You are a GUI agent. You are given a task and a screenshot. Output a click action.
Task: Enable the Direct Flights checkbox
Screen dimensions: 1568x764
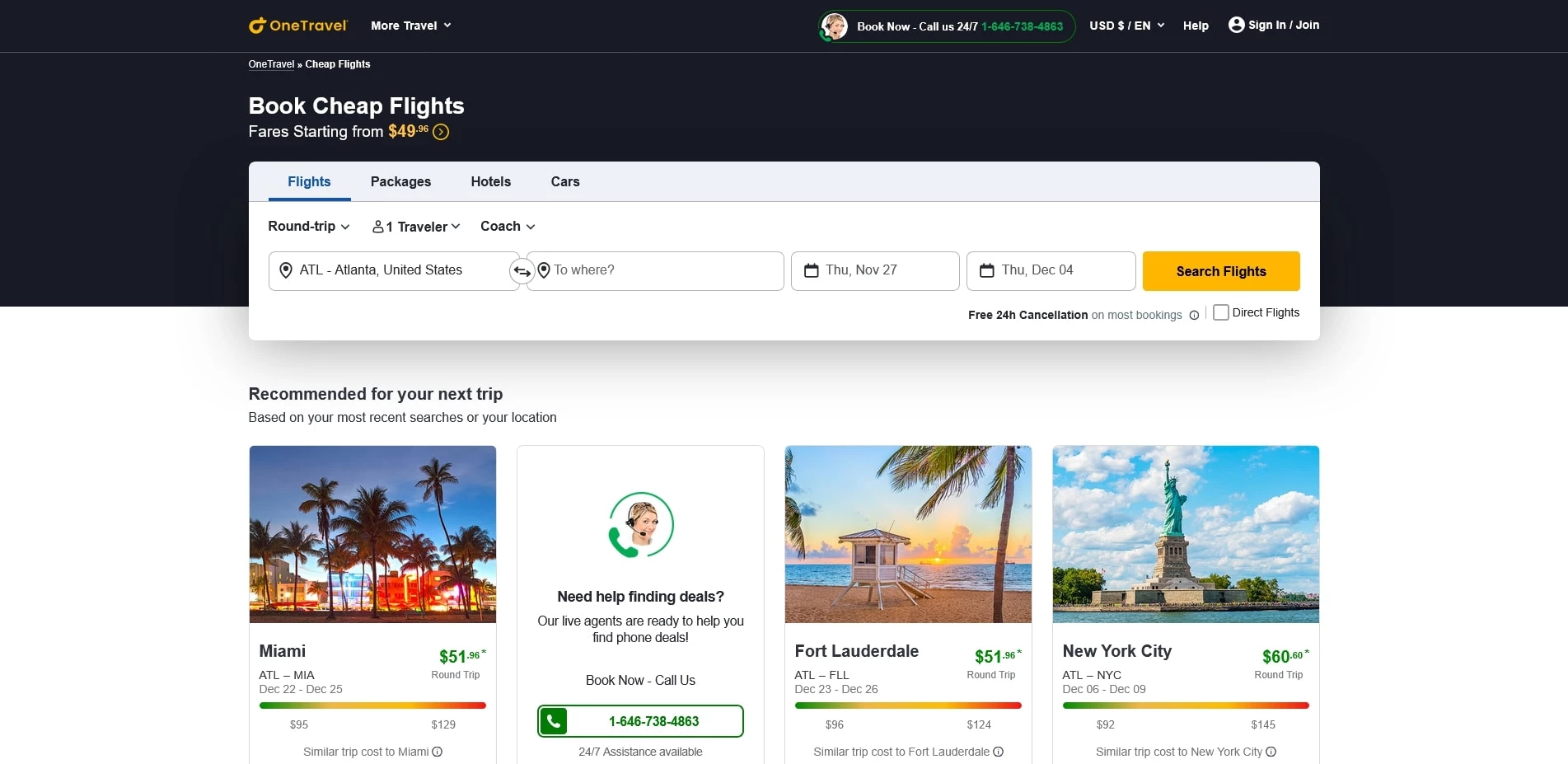pyautogui.click(x=1220, y=312)
